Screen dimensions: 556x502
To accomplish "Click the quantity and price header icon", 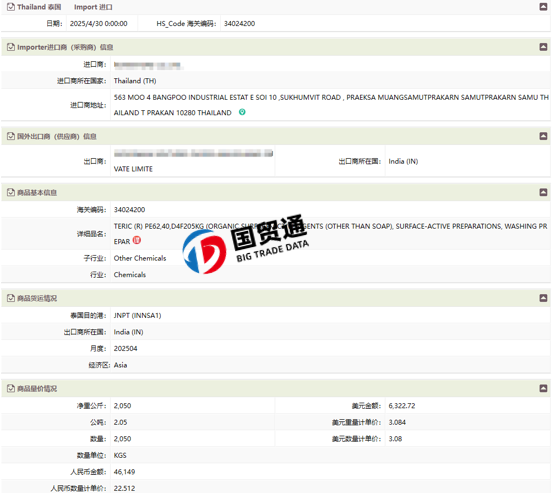I will click(11, 389).
